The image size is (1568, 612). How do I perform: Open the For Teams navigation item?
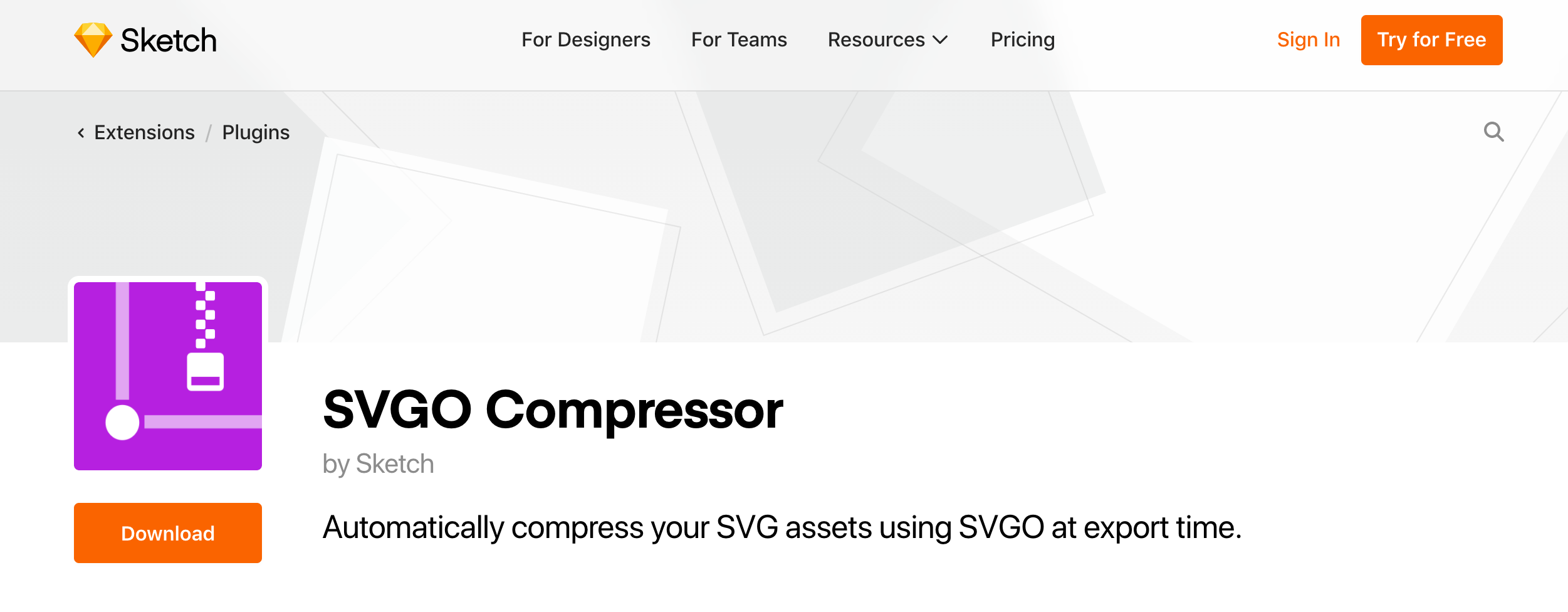[x=739, y=40]
